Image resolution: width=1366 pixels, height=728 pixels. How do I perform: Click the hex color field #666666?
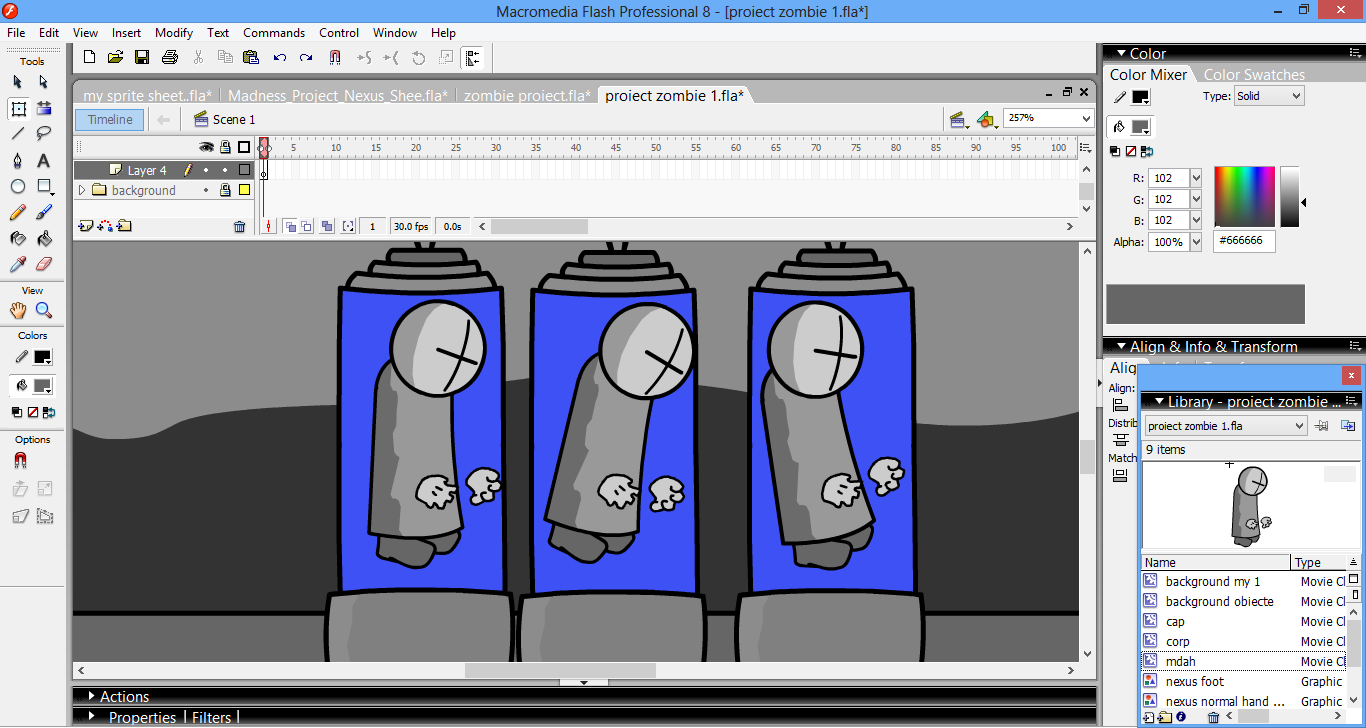[1245, 241]
